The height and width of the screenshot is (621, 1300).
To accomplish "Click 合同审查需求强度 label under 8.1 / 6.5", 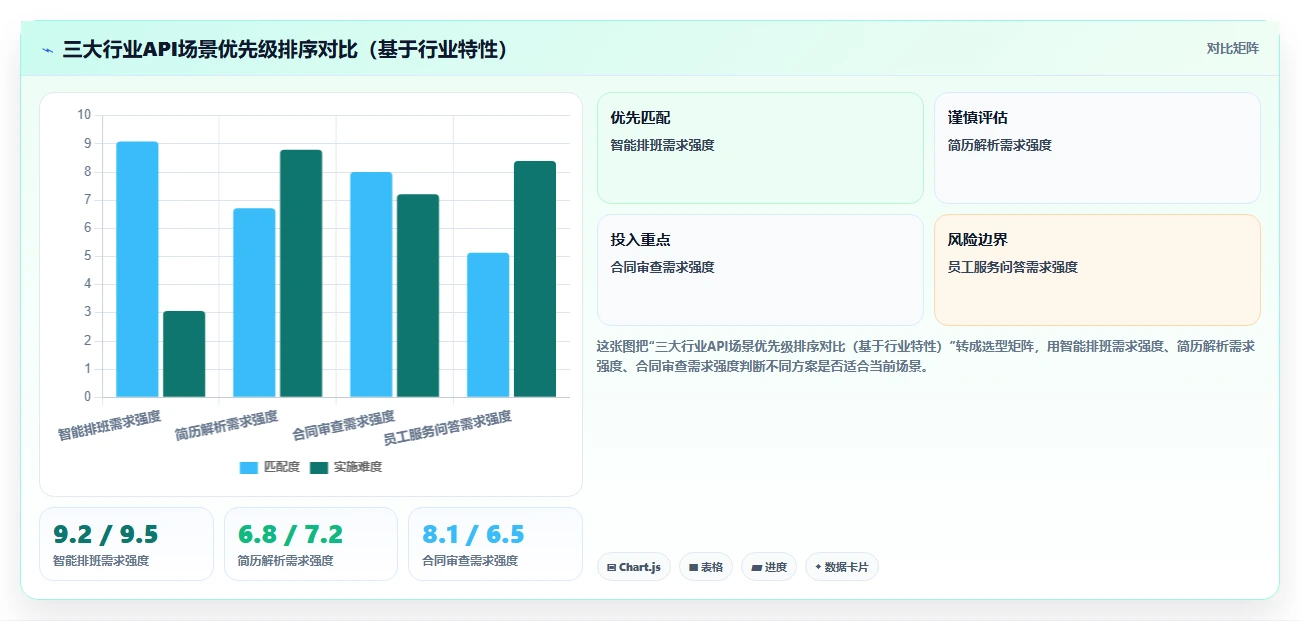I will pos(470,561).
